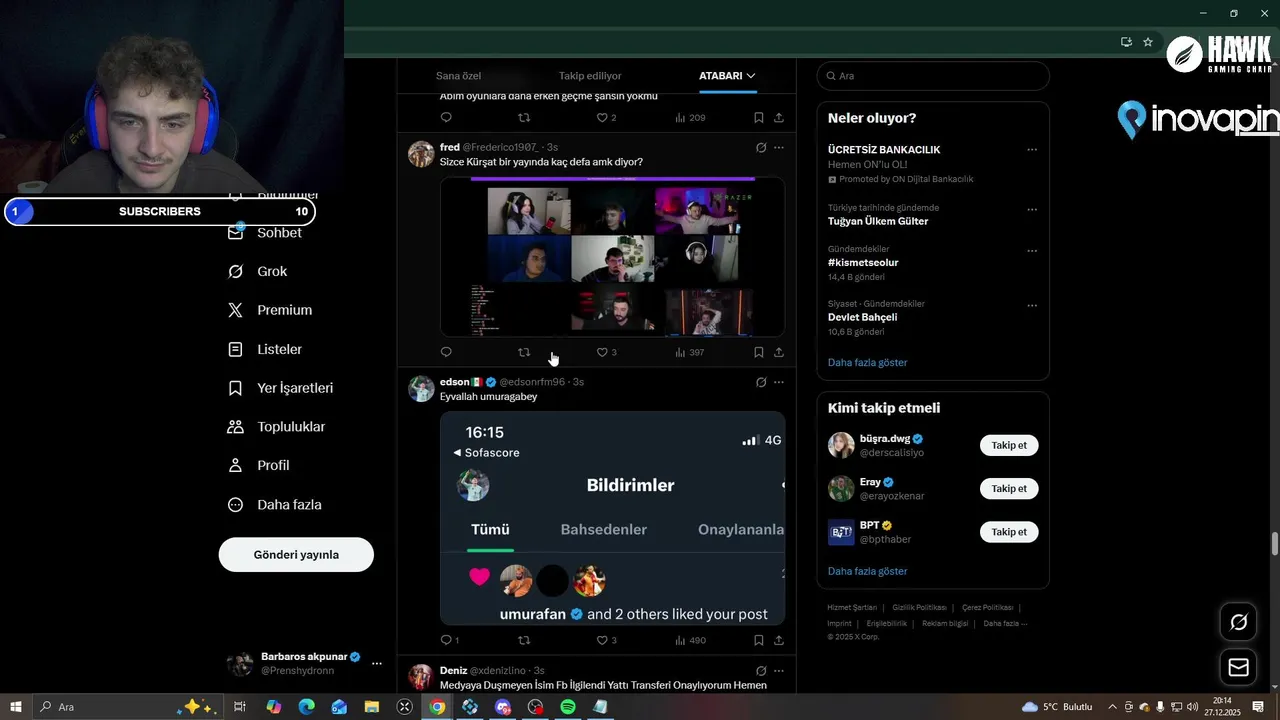Open Grok from the left sidebar

pyautogui.click(x=258, y=271)
